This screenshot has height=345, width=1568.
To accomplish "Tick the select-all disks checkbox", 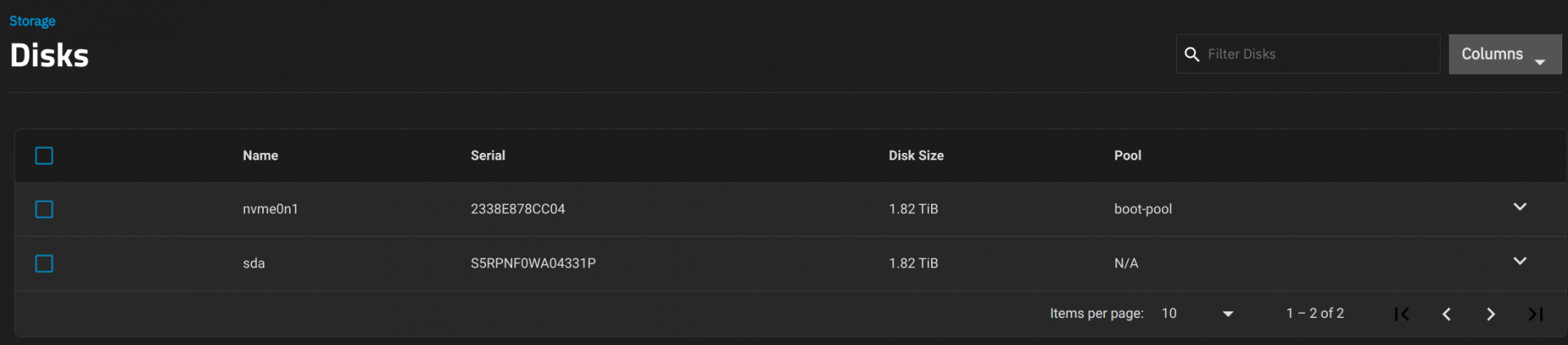I will [x=44, y=155].
